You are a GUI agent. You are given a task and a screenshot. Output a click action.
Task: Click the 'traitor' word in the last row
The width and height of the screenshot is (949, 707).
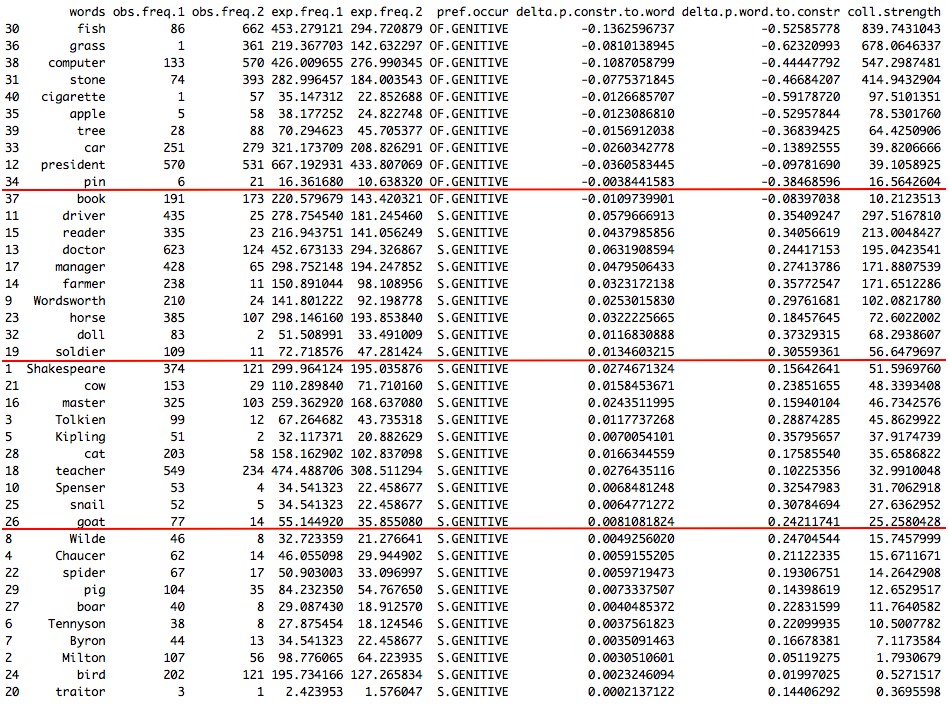pos(80,691)
